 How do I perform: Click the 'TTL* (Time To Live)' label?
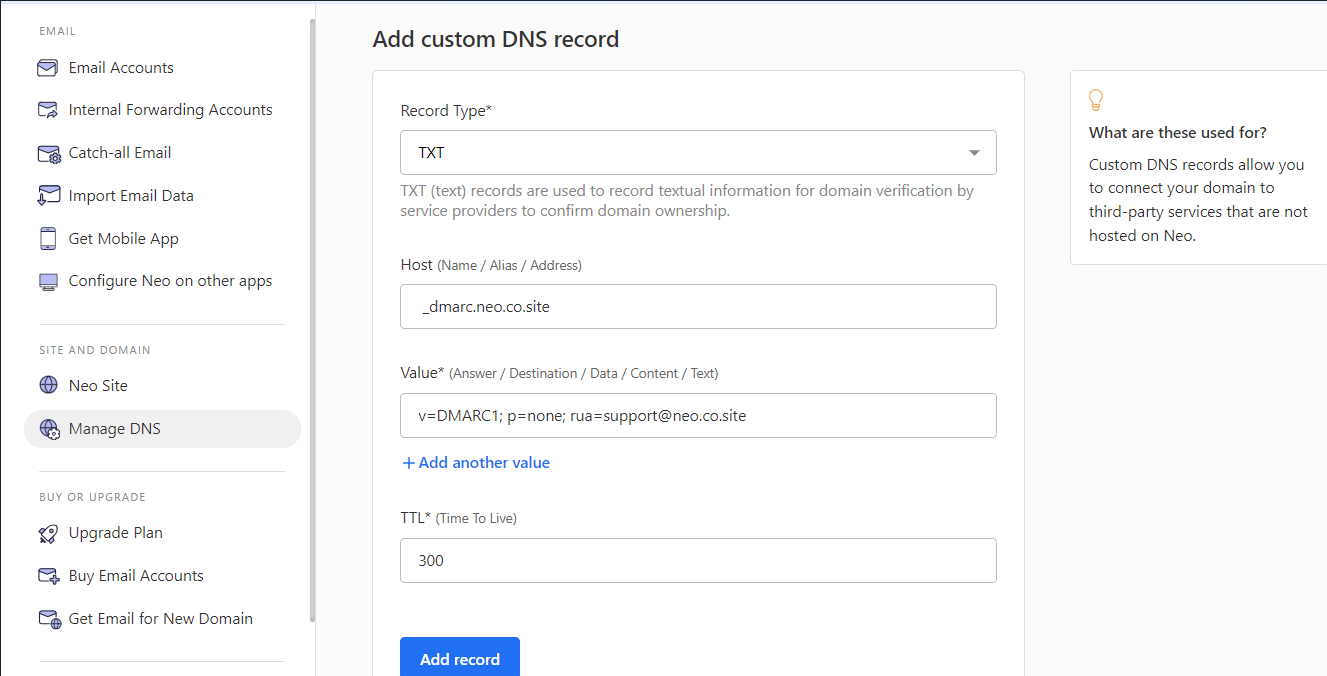pos(459,519)
